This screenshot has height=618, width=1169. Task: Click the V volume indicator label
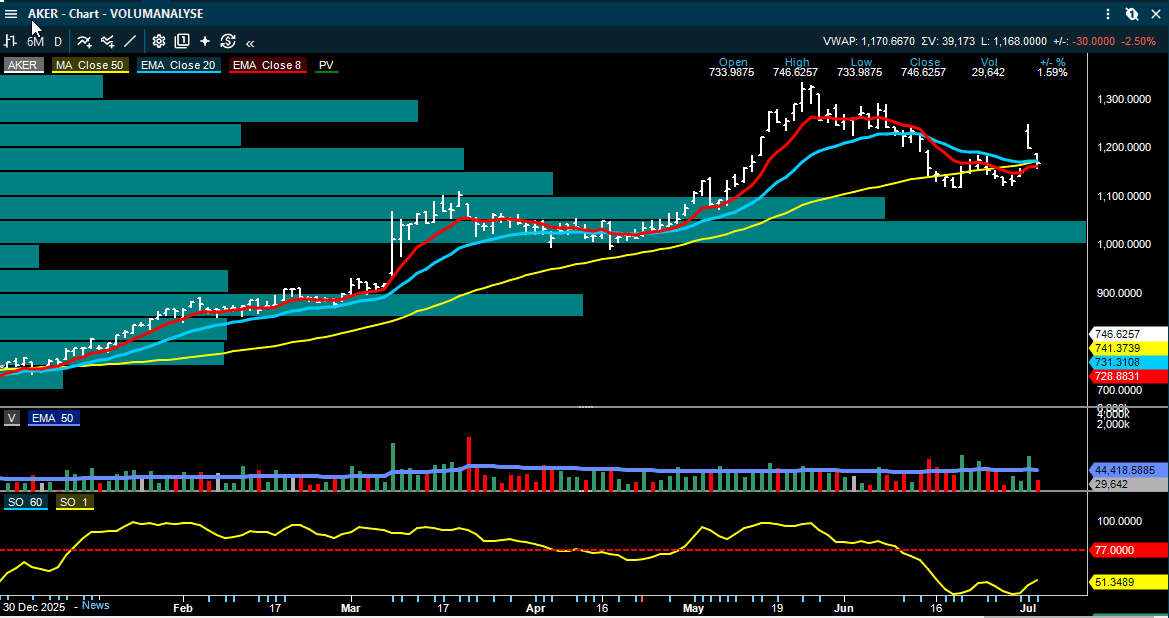click(11, 418)
